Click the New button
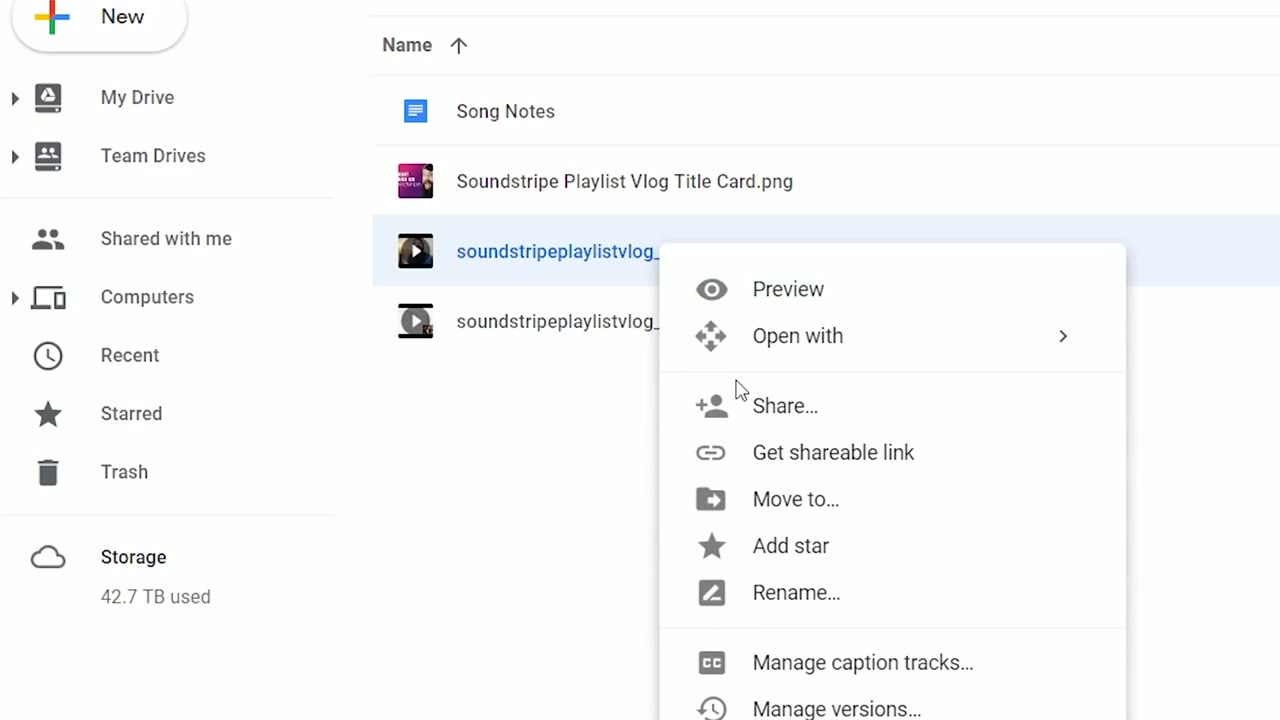 tap(99, 18)
